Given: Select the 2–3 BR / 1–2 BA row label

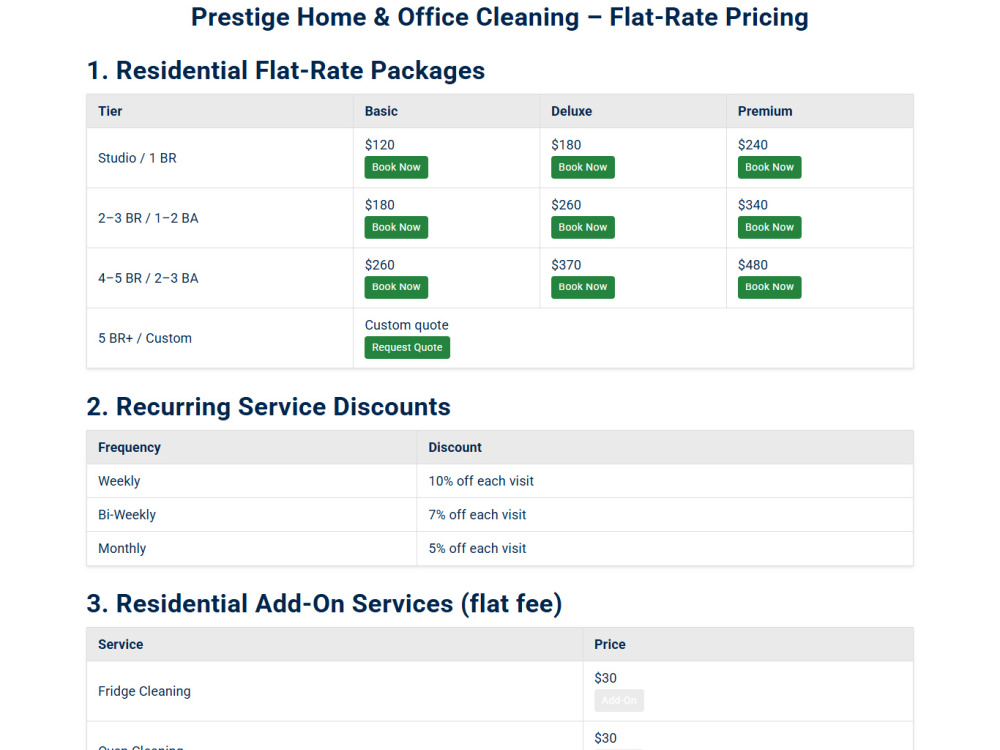Looking at the screenshot, I should pyautogui.click(x=148, y=218).
